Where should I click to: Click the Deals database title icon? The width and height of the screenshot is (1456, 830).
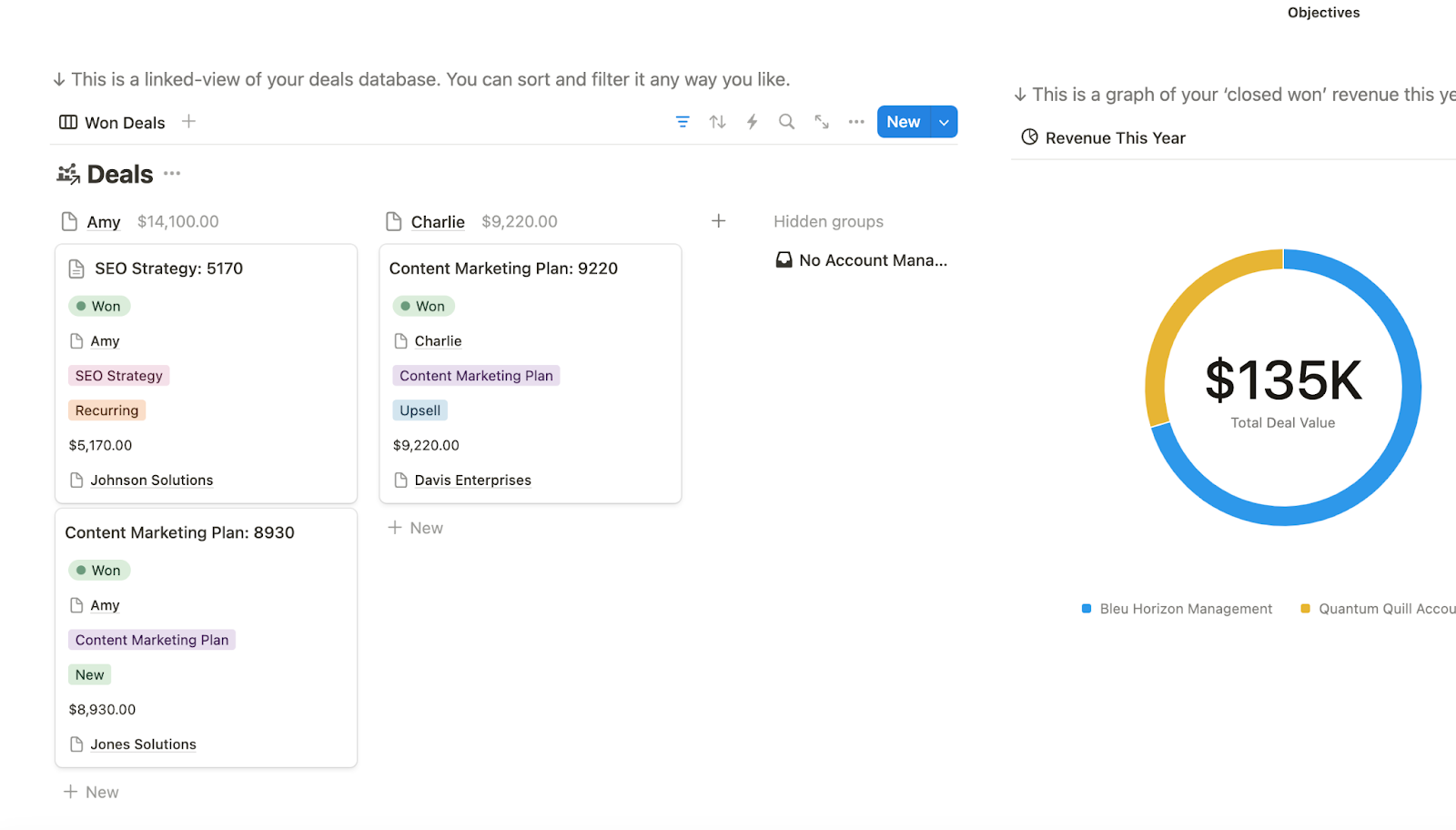coord(68,174)
